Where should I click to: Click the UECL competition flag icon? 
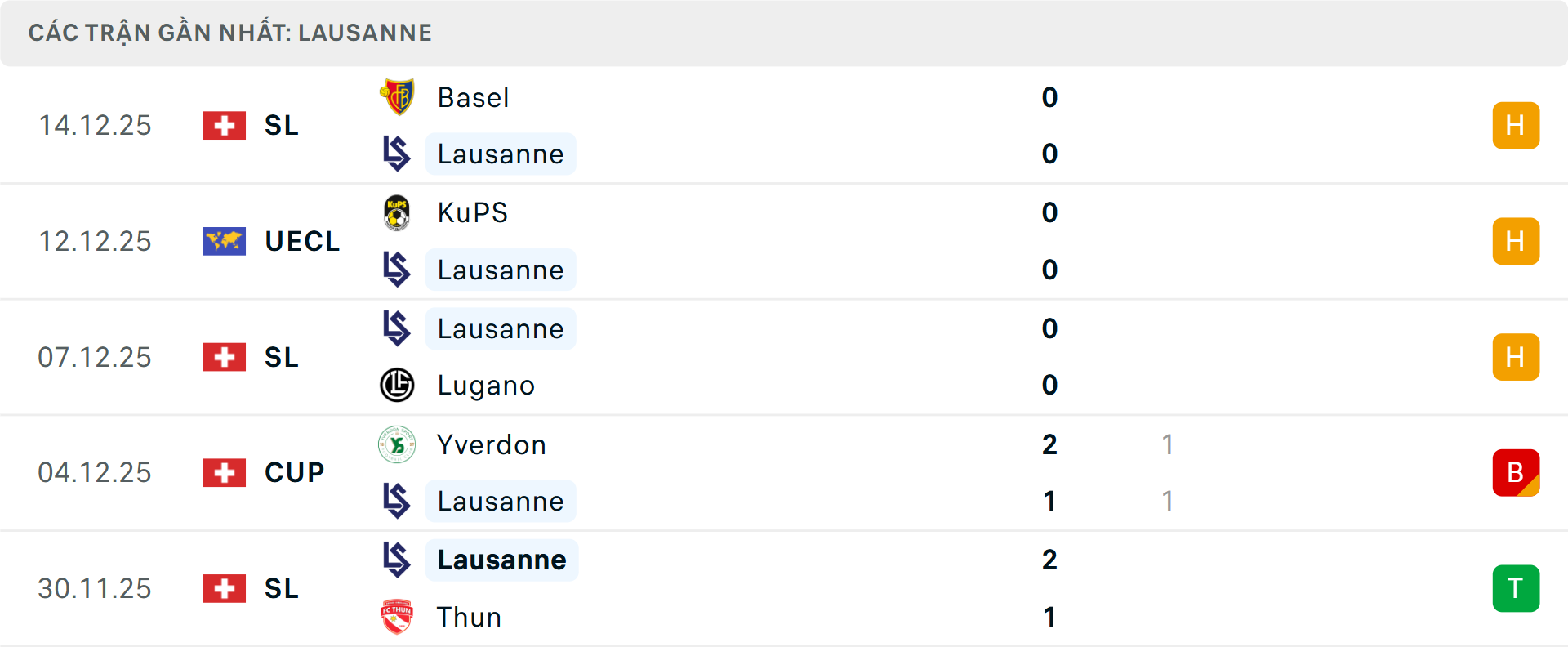(x=225, y=241)
